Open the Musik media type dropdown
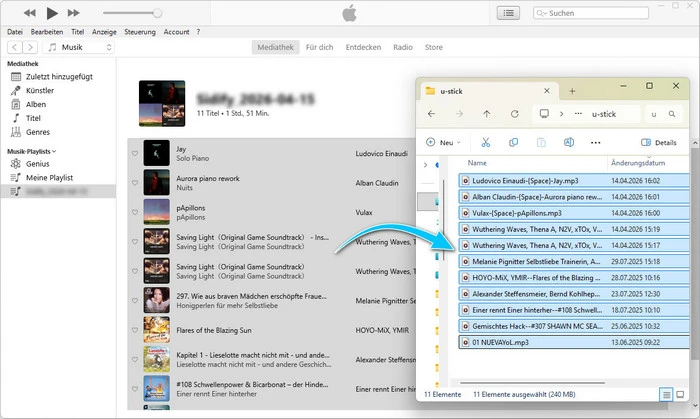Viewport: 700px width, 419px height. [x=79, y=47]
